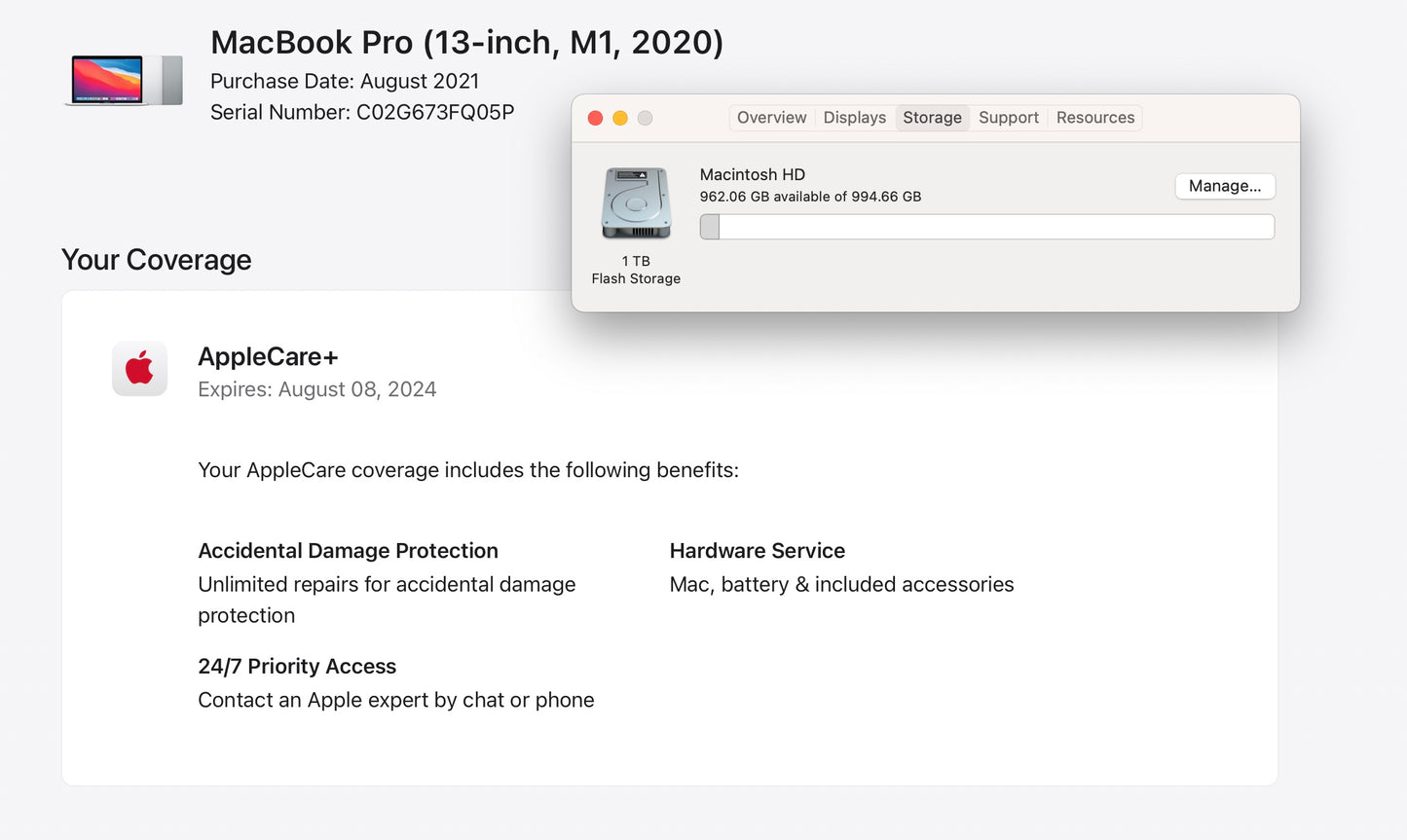Select the Storage tab
Screen dimensions: 1407x840
point(932,117)
